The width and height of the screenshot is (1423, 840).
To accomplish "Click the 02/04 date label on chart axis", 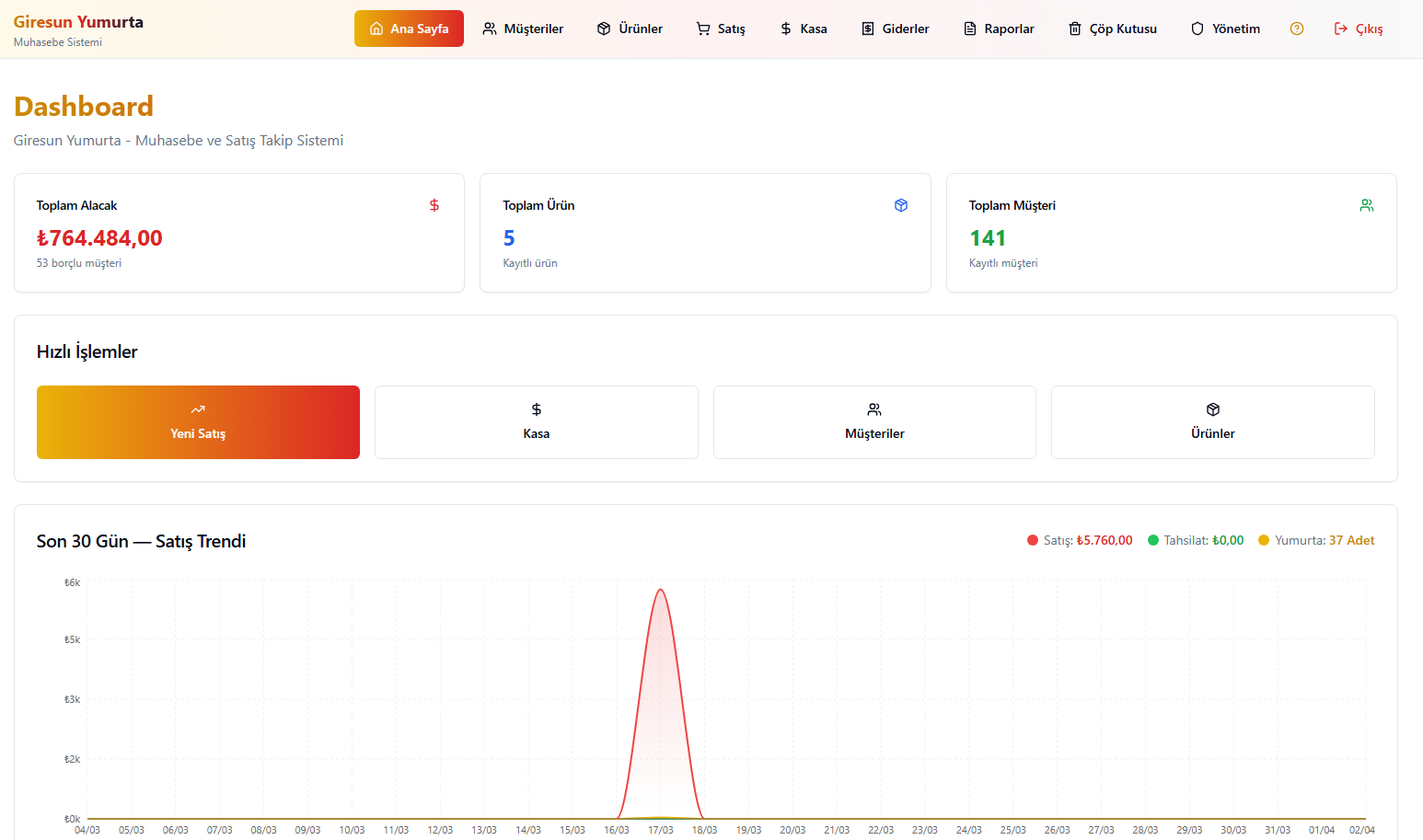I will 1362,830.
